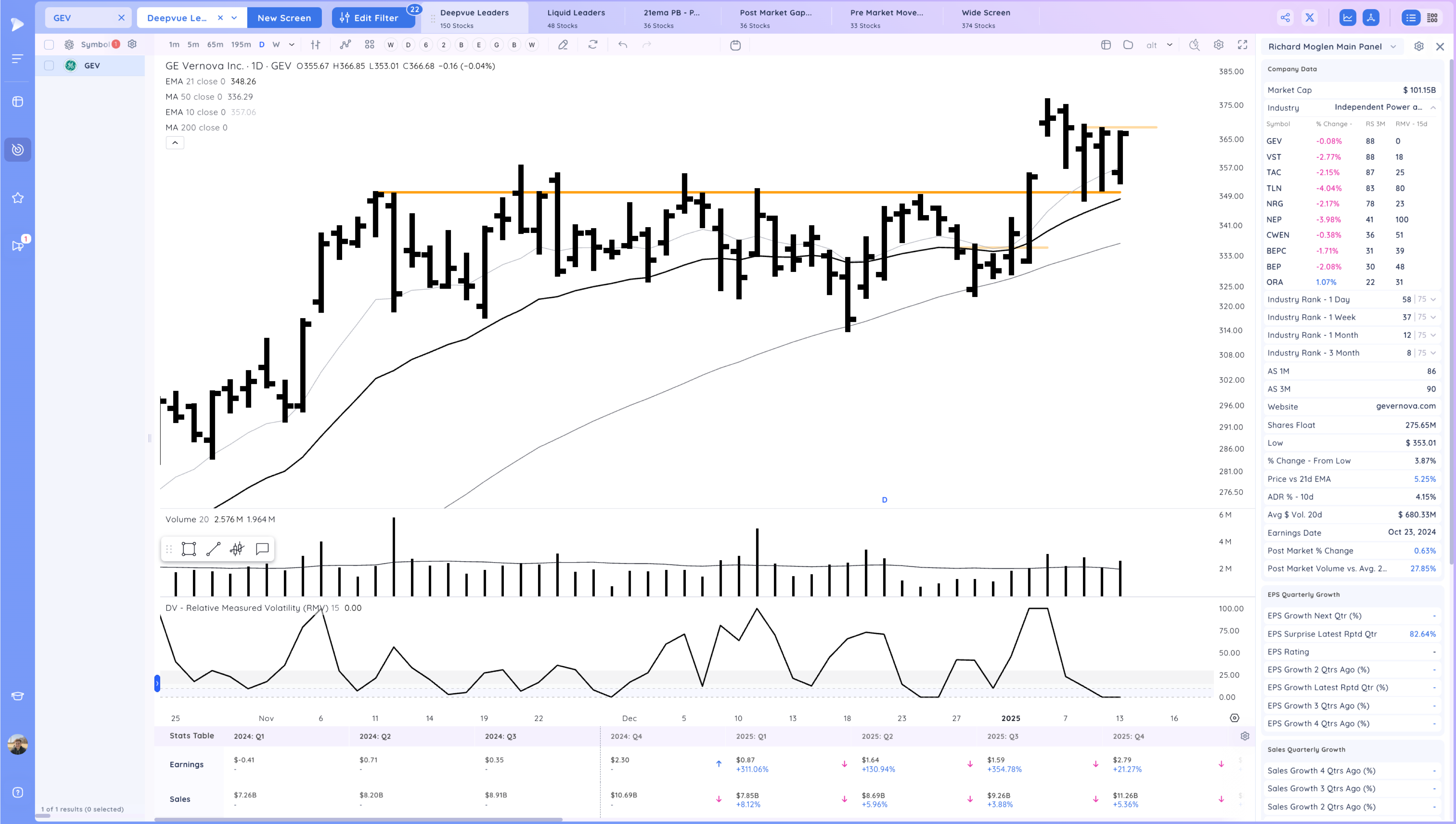This screenshot has height=824, width=1456.
Task: Select the trend line drawing tool
Action: [213, 549]
